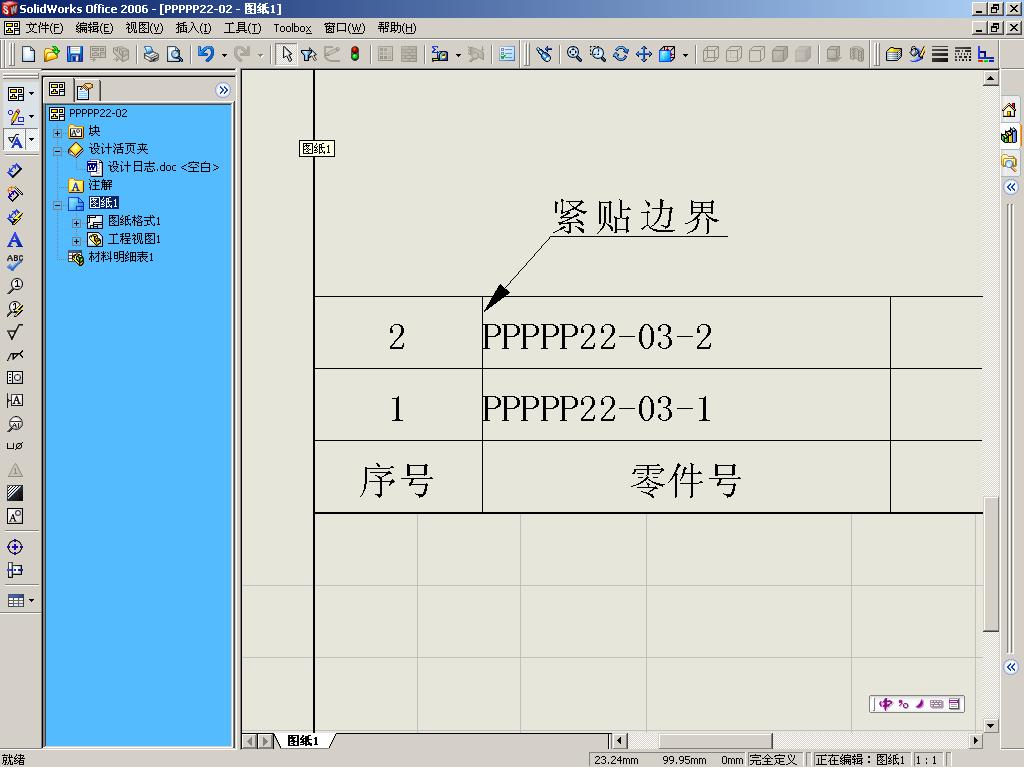Set line thickness from toolbar
Viewport: 1024px width, 768px height.
tap(940, 54)
